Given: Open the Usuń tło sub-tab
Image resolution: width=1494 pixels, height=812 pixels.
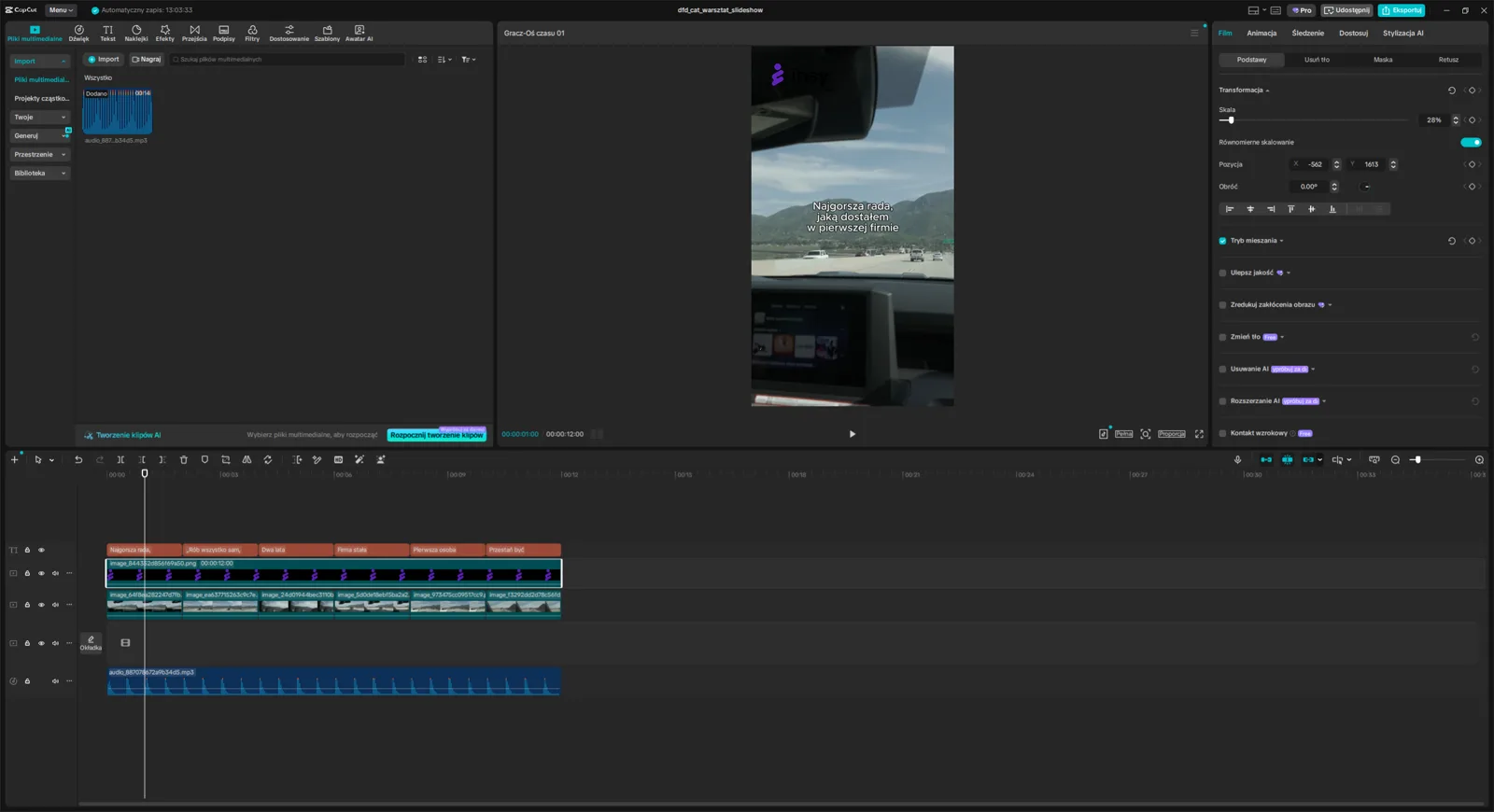Looking at the screenshot, I should (1317, 60).
